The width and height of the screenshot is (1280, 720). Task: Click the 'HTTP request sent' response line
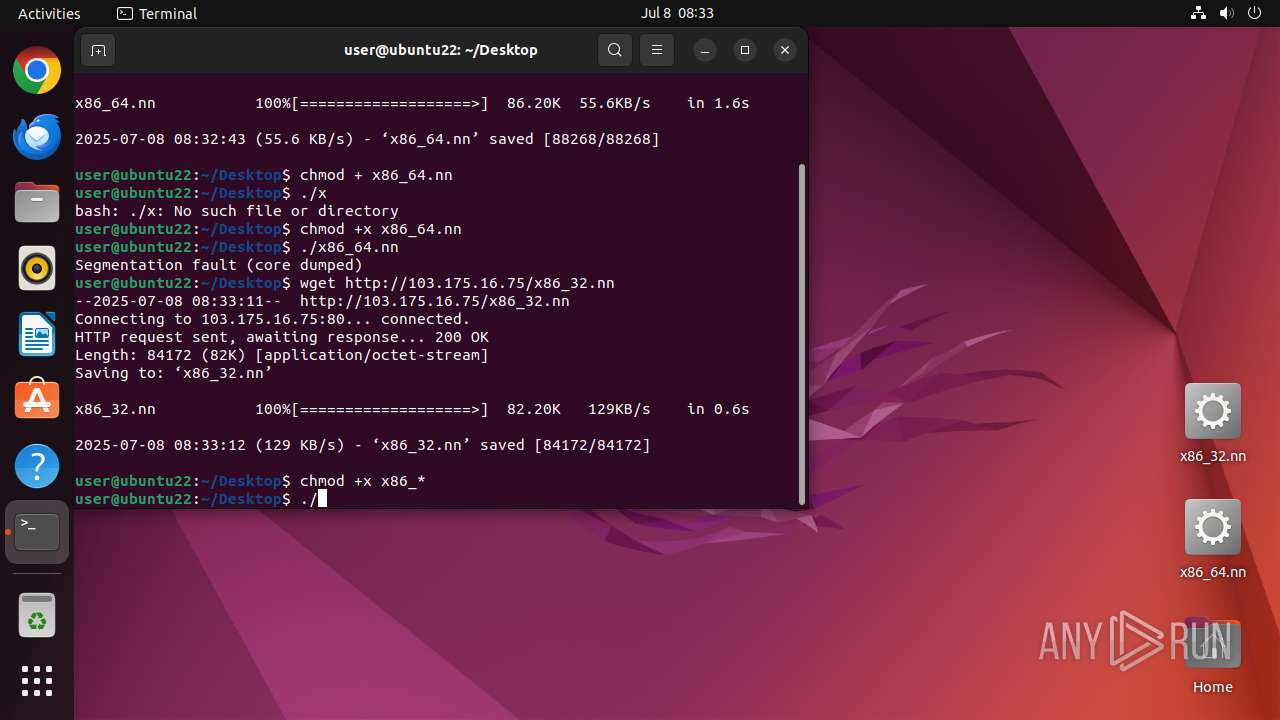tap(282, 337)
